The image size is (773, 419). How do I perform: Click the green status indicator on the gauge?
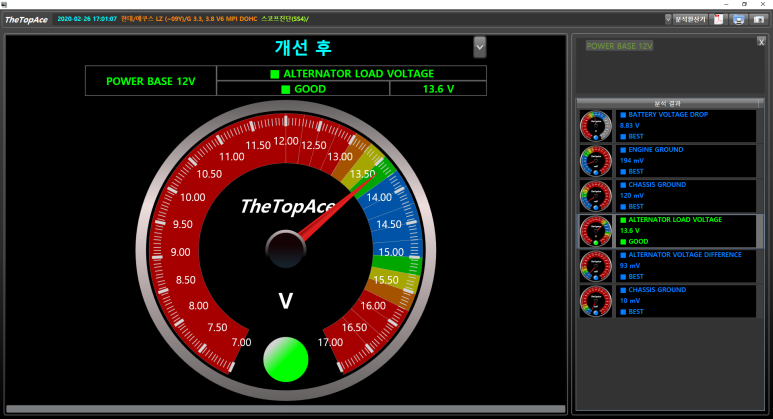pyautogui.click(x=286, y=359)
